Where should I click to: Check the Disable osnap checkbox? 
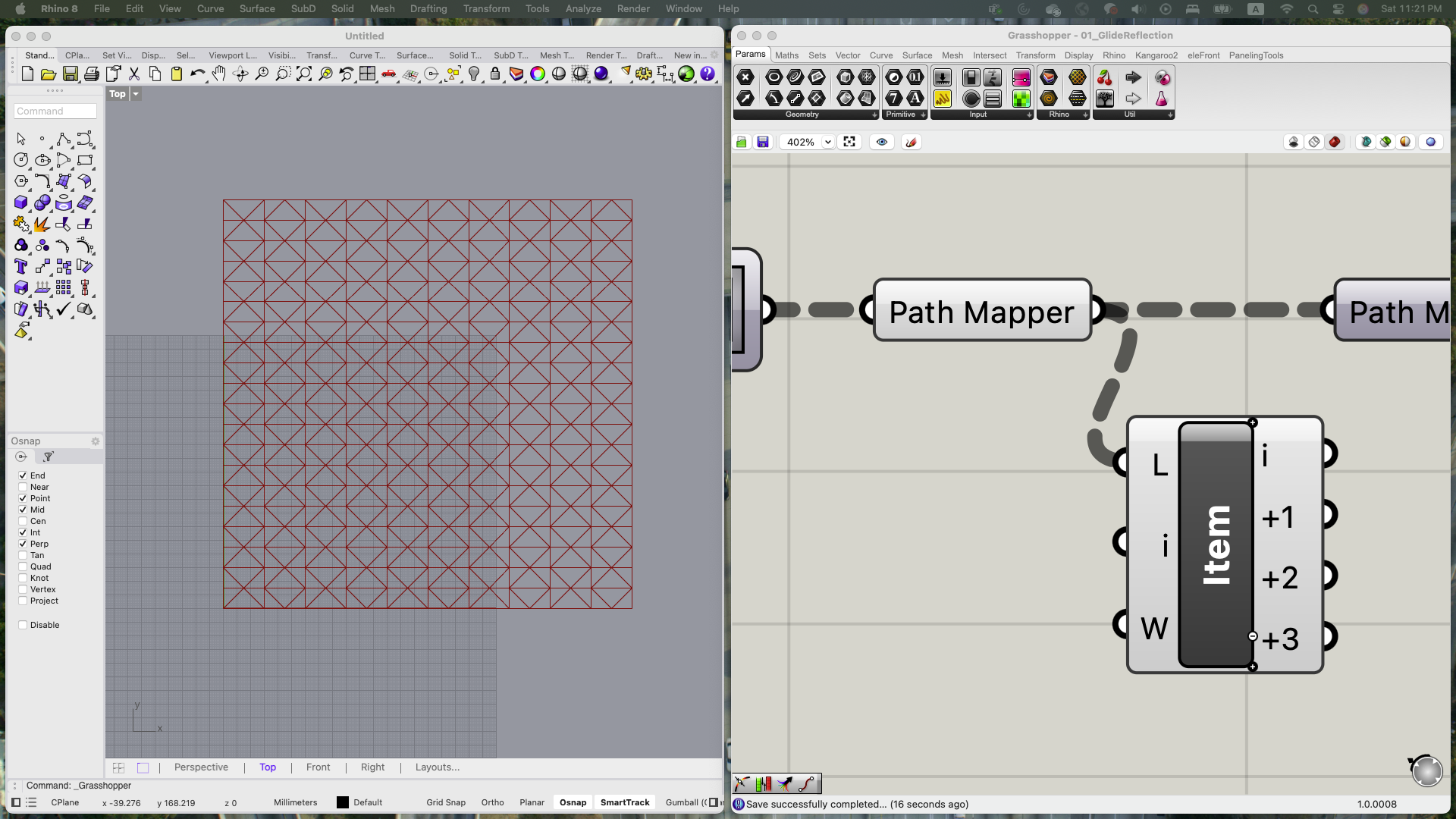(x=23, y=625)
